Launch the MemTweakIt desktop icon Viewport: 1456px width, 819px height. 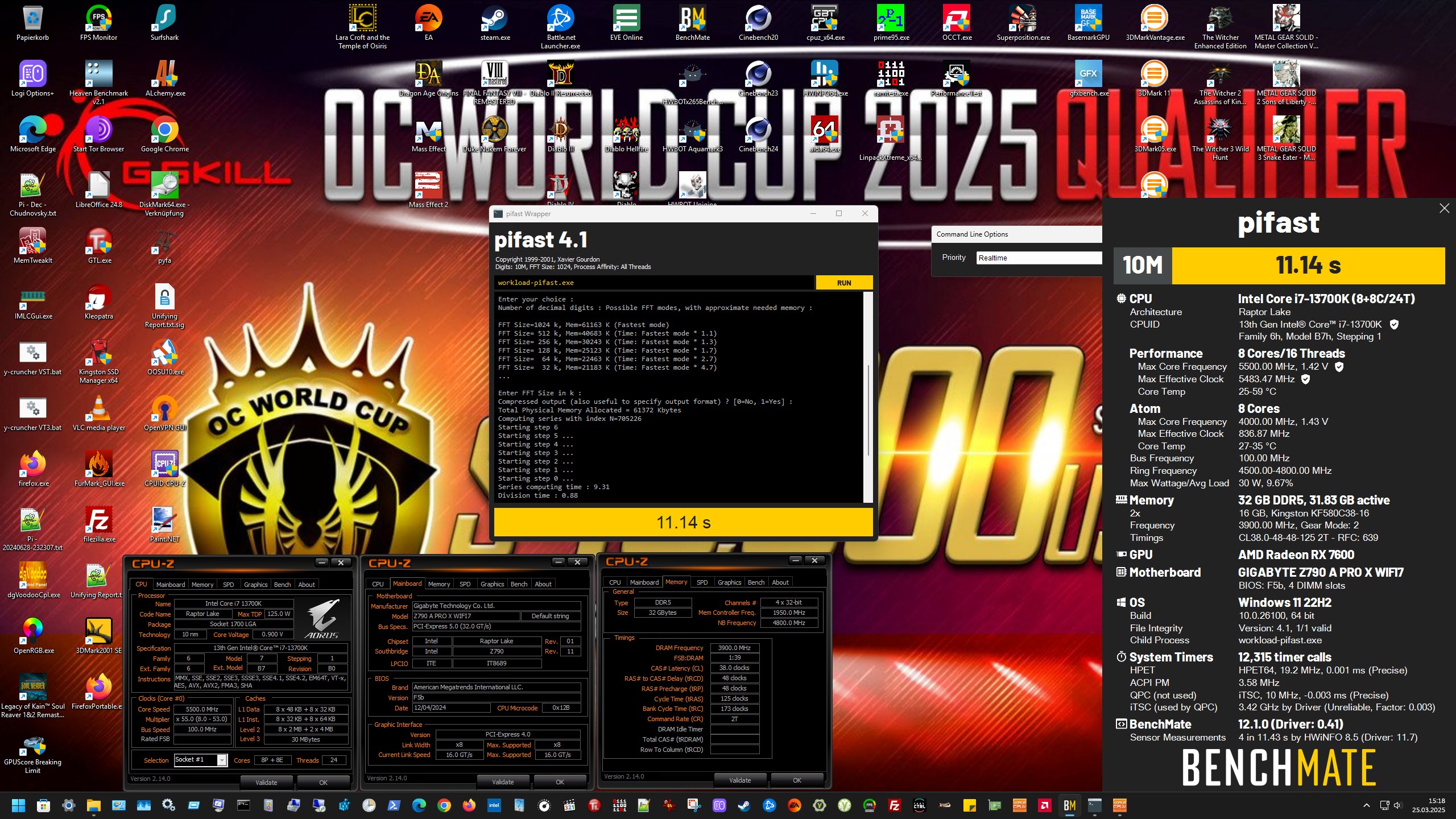(x=32, y=246)
